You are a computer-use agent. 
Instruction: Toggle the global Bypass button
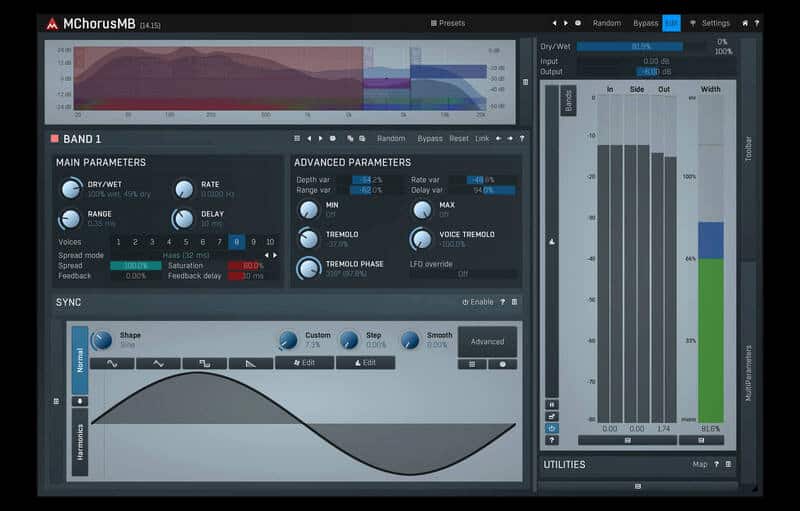[645, 23]
